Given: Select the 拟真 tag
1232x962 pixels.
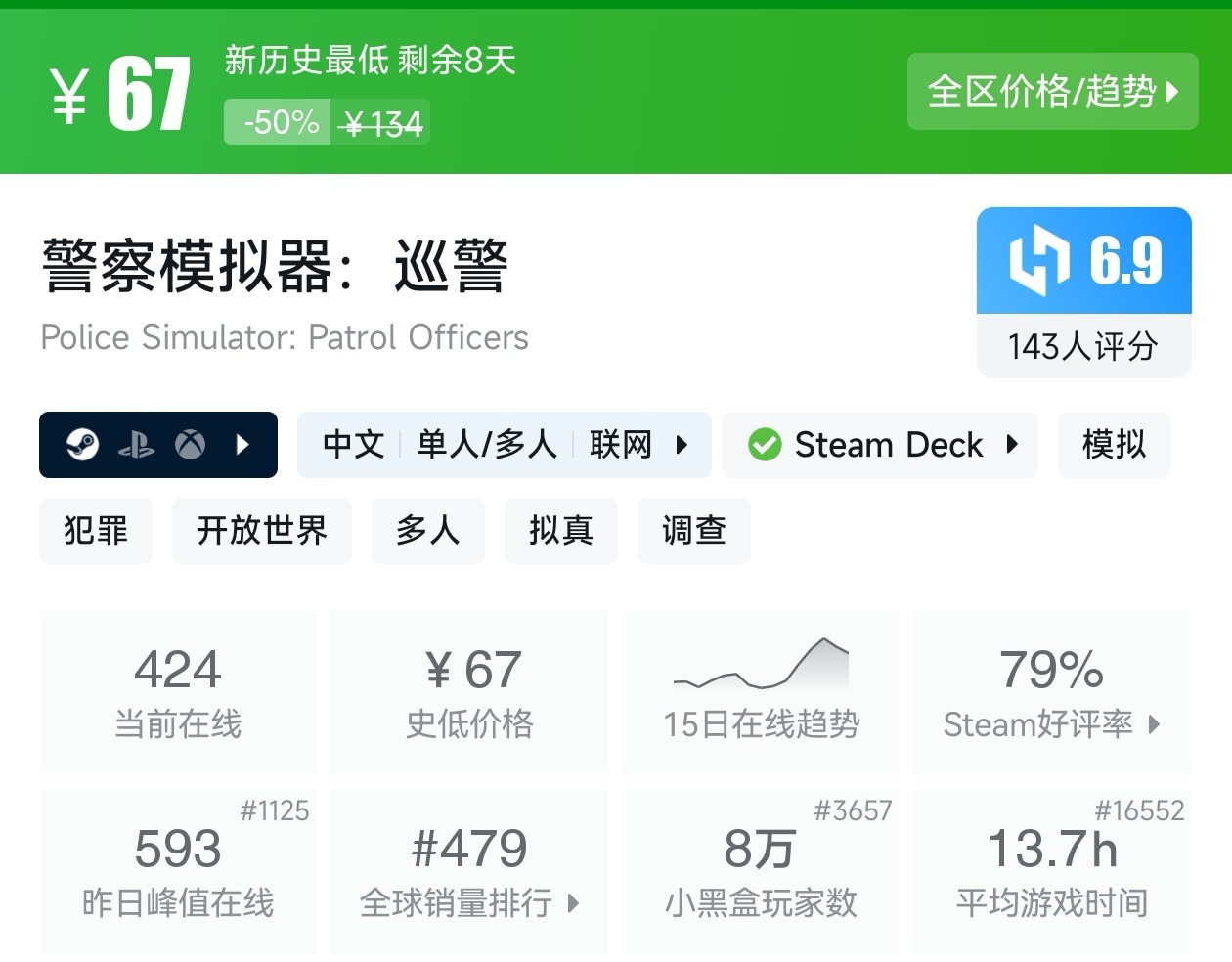Looking at the screenshot, I should click(x=561, y=531).
